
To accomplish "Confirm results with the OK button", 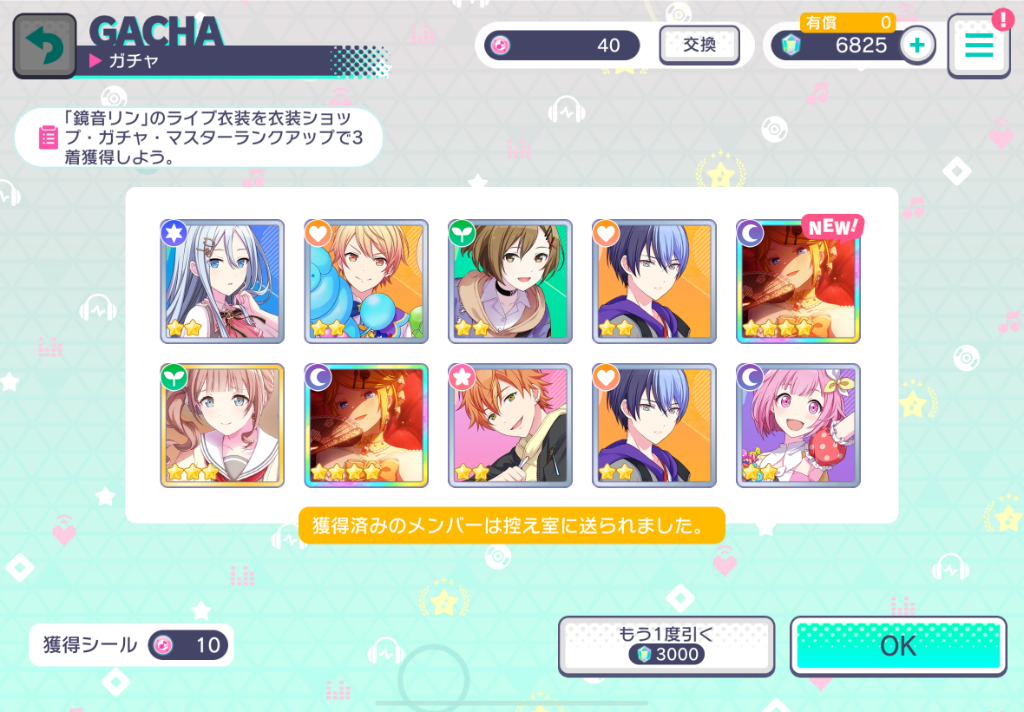I will coord(898,646).
